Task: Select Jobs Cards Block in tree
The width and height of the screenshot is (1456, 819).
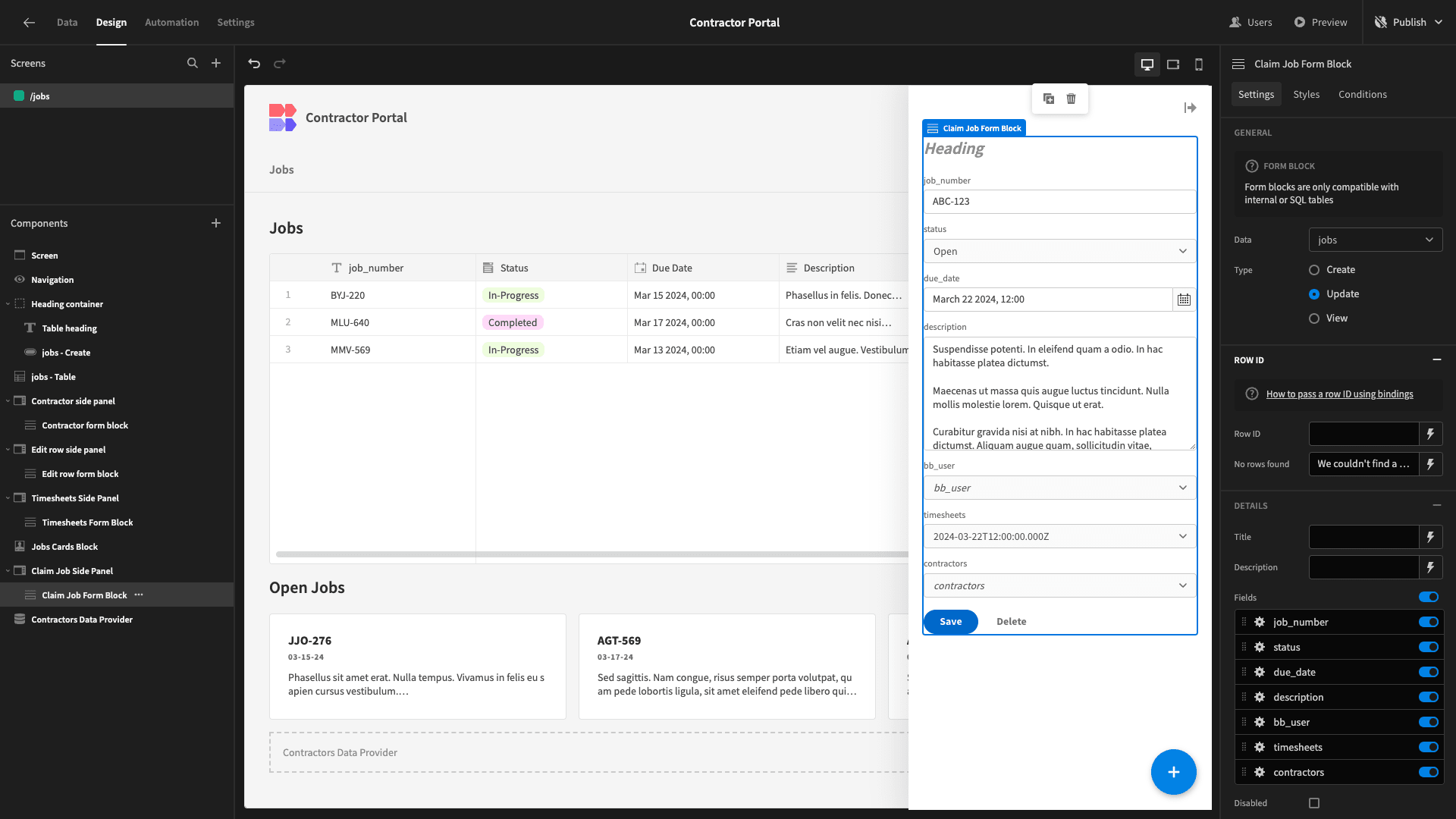Action: tap(64, 547)
